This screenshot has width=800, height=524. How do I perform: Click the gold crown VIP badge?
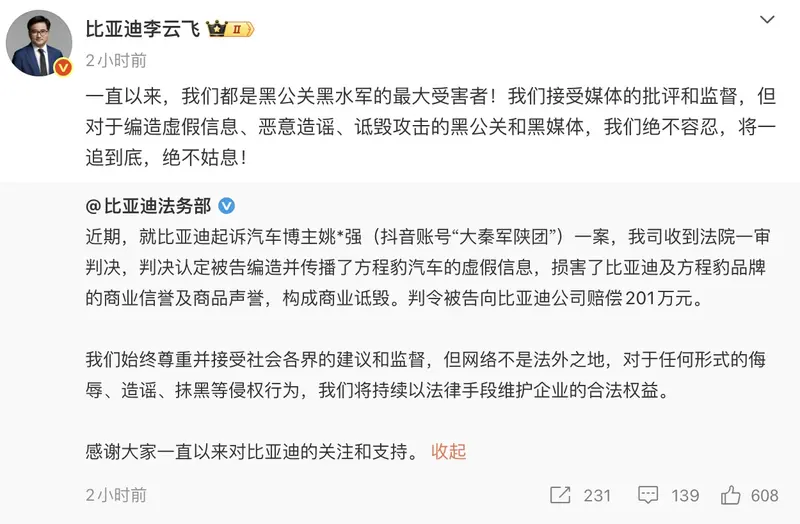point(229,30)
